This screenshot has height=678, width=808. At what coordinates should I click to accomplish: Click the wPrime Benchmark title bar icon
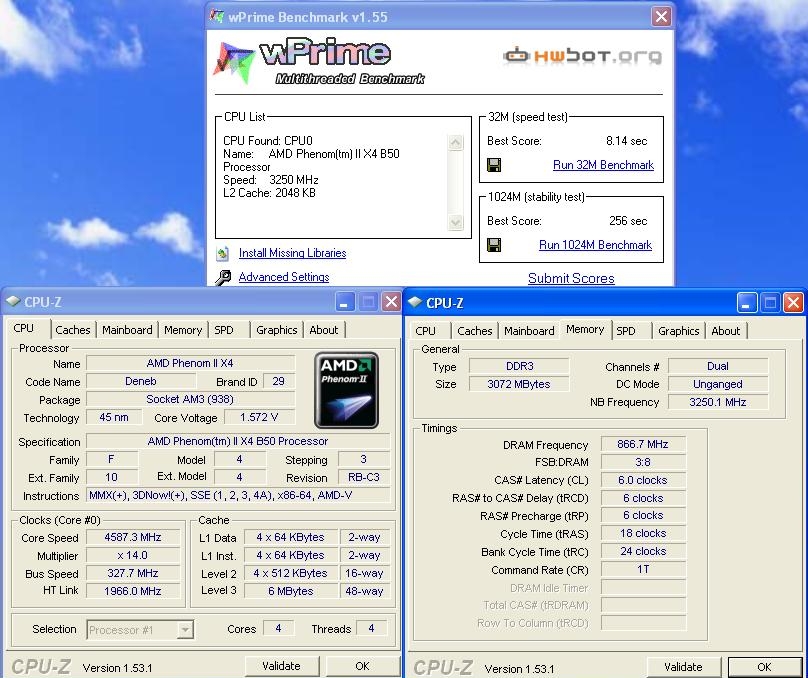pos(218,17)
